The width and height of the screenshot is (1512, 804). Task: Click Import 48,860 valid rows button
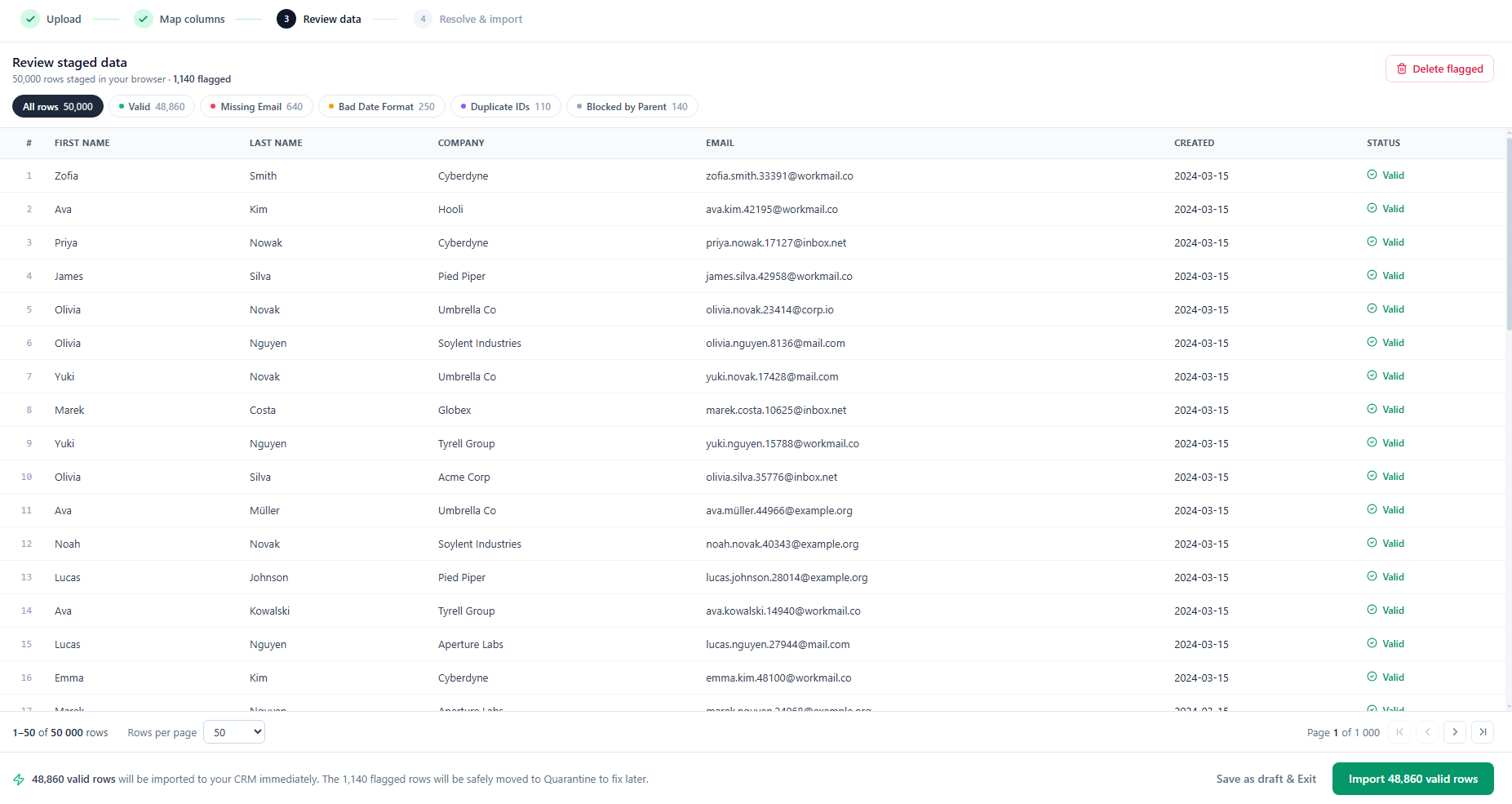pyautogui.click(x=1412, y=779)
